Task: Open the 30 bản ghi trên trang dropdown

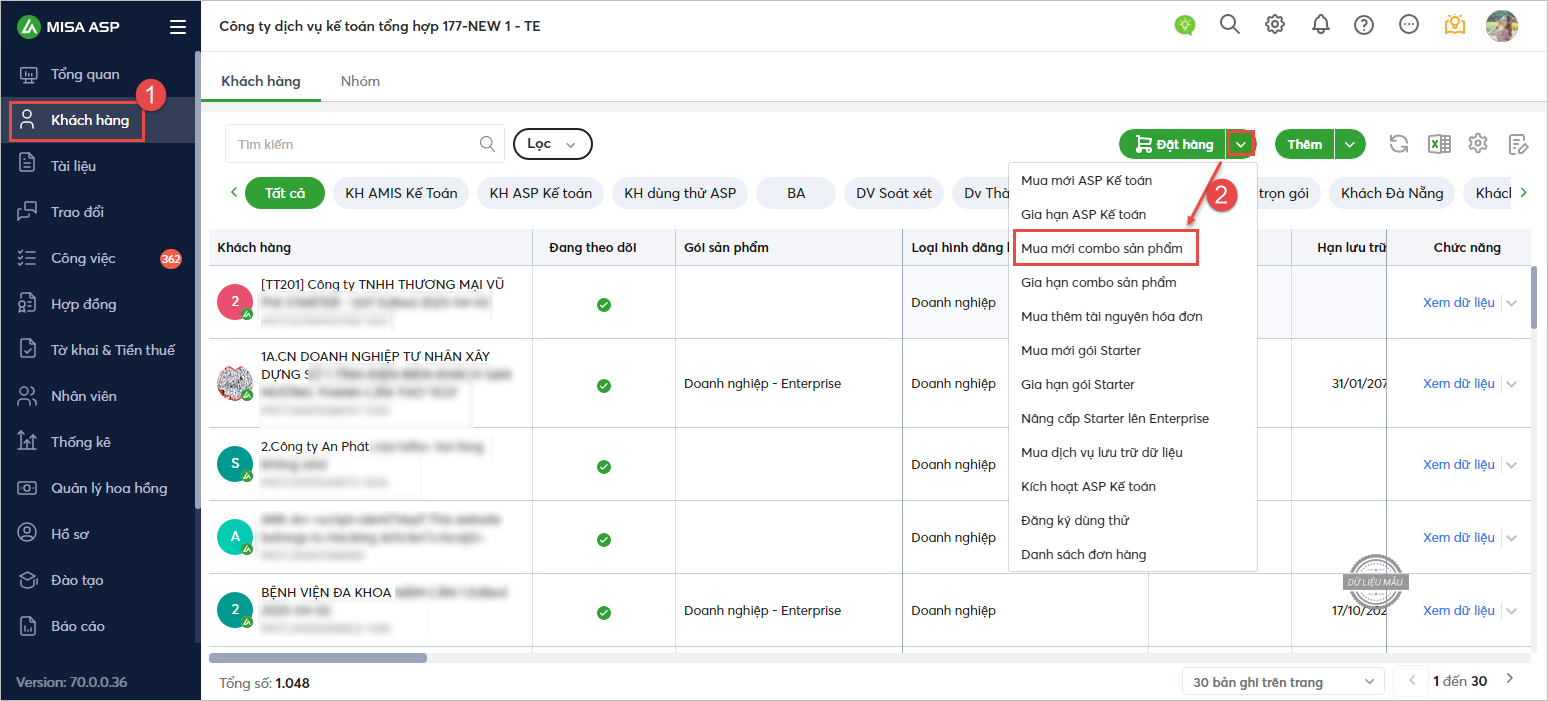Action: (1283, 682)
